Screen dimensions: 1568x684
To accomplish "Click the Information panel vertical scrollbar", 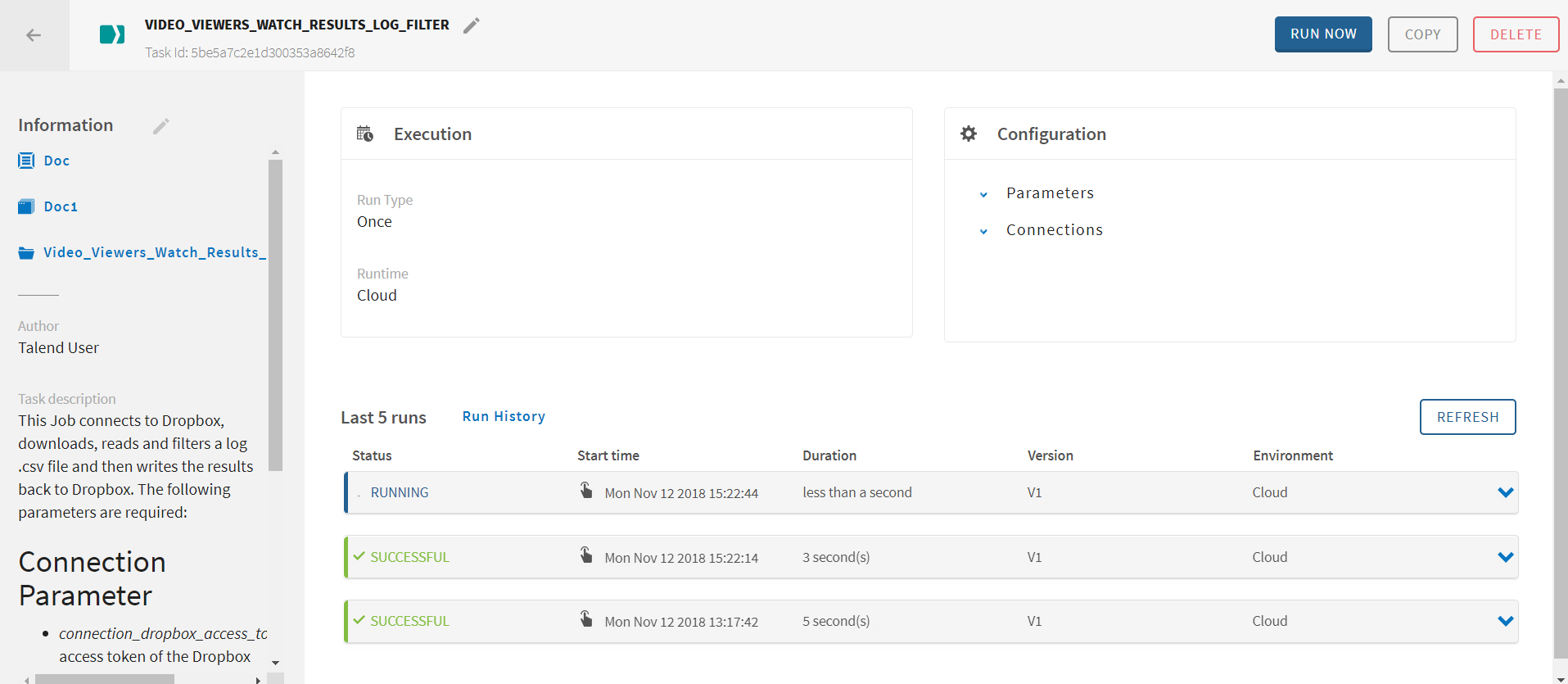I will tap(275, 315).
